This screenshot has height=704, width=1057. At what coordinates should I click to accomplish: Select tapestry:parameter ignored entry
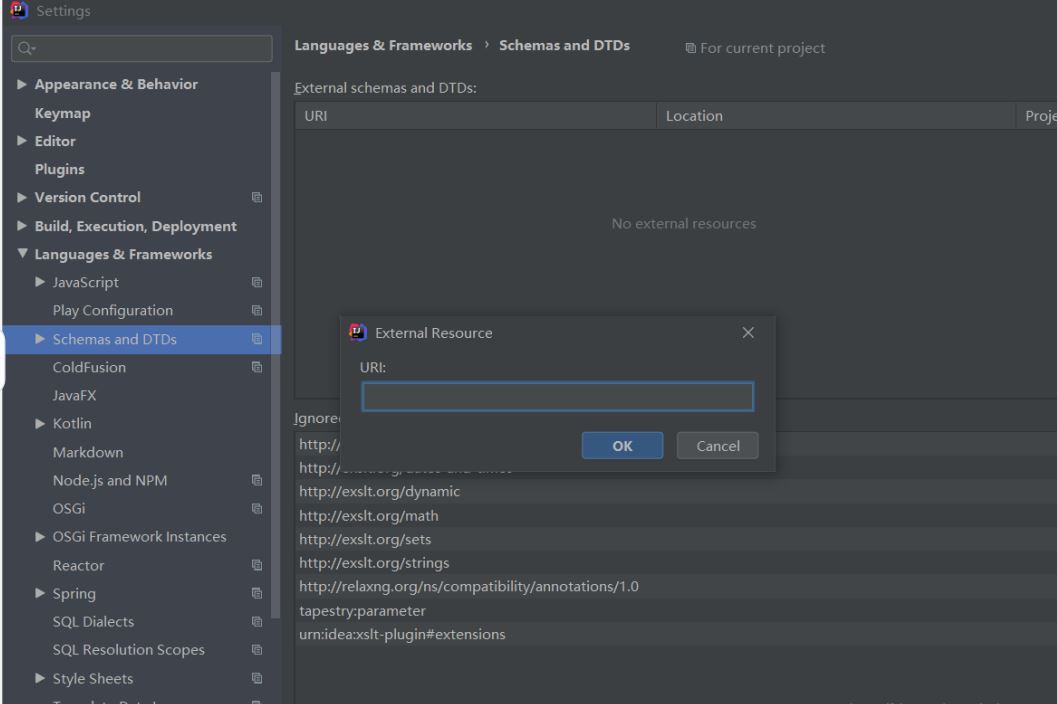pyautogui.click(x=676, y=611)
